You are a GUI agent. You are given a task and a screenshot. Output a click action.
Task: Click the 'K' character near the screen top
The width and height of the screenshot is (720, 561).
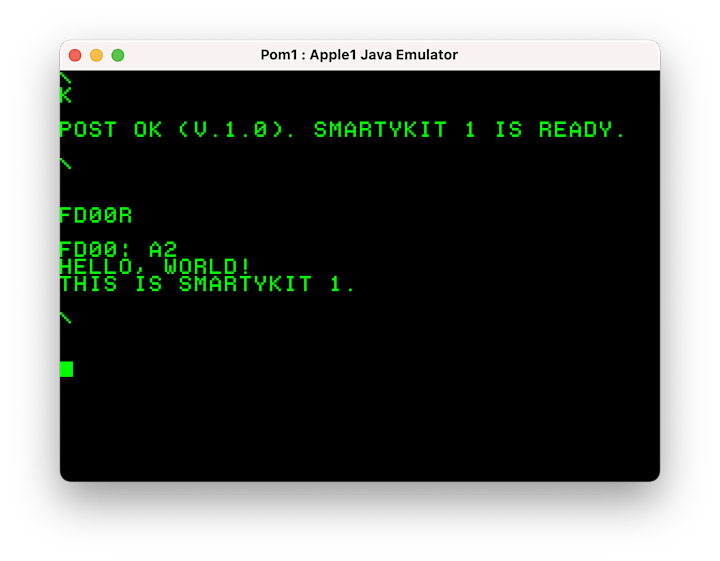(66, 95)
